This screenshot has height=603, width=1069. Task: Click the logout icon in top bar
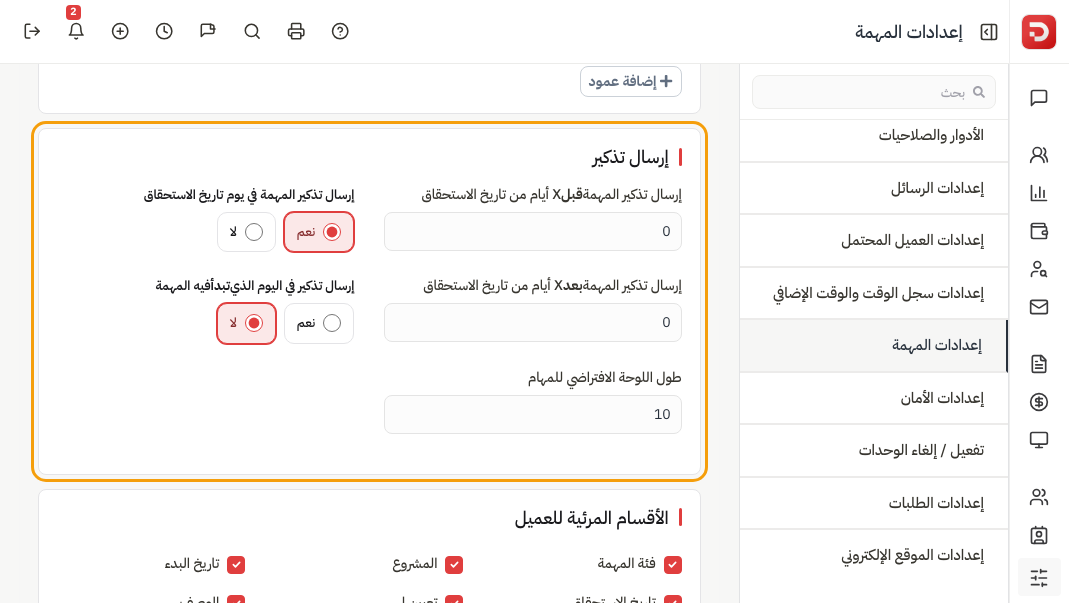point(32,31)
